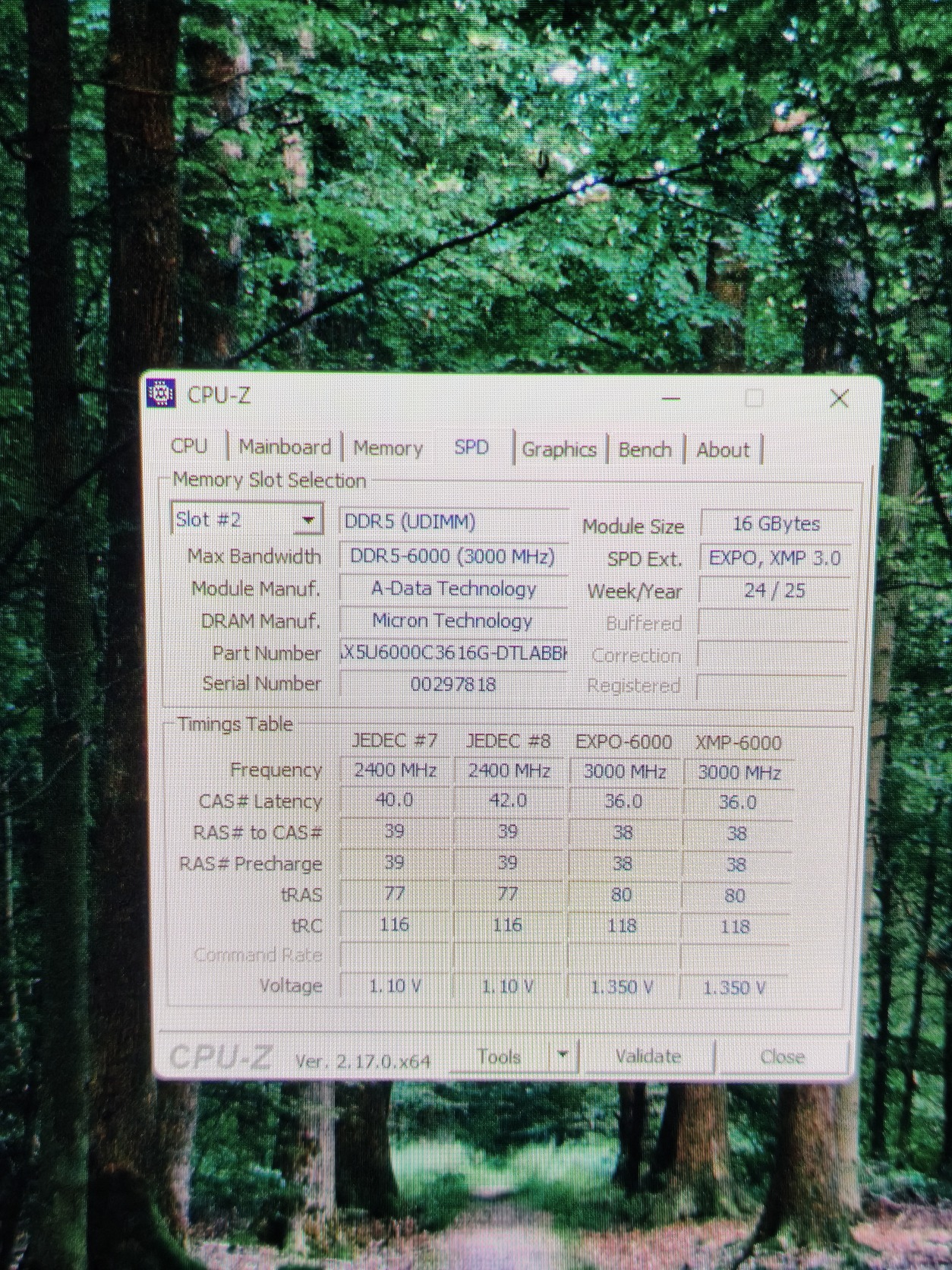Image resolution: width=952 pixels, height=1270 pixels.
Task: Close CPU-Z with the X button
Action: tap(839, 398)
